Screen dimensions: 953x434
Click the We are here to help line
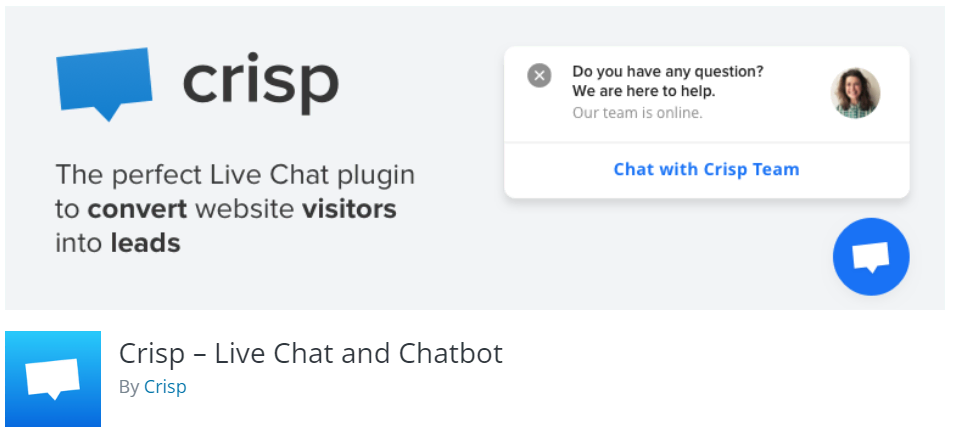(x=644, y=91)
